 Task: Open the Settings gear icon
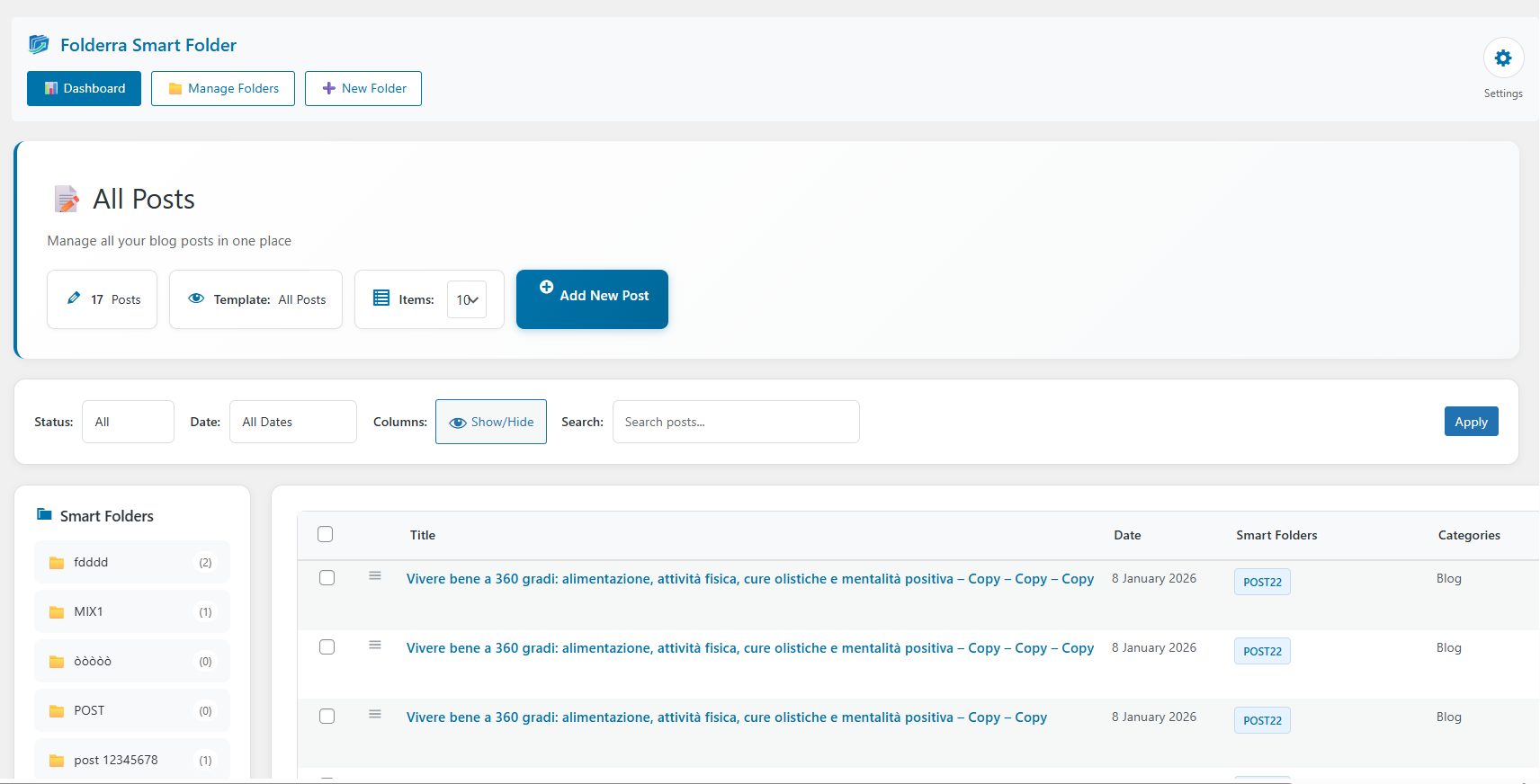click(x=1503, y=58)
